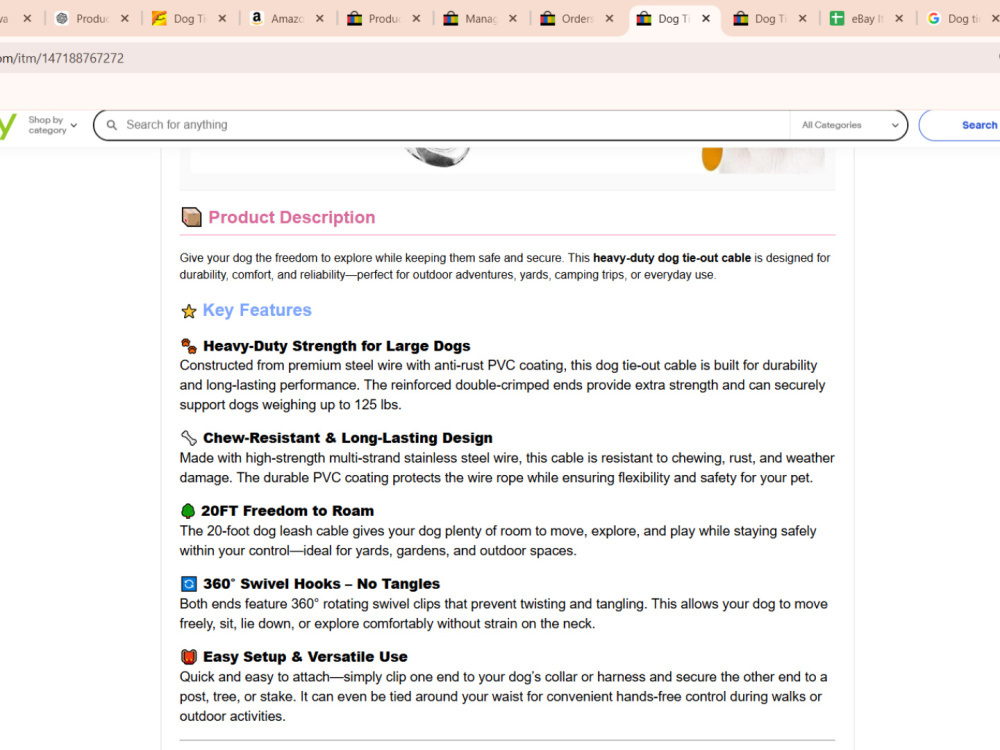Switch to the "eBay It" spreadsheet tab

[866, 19]
